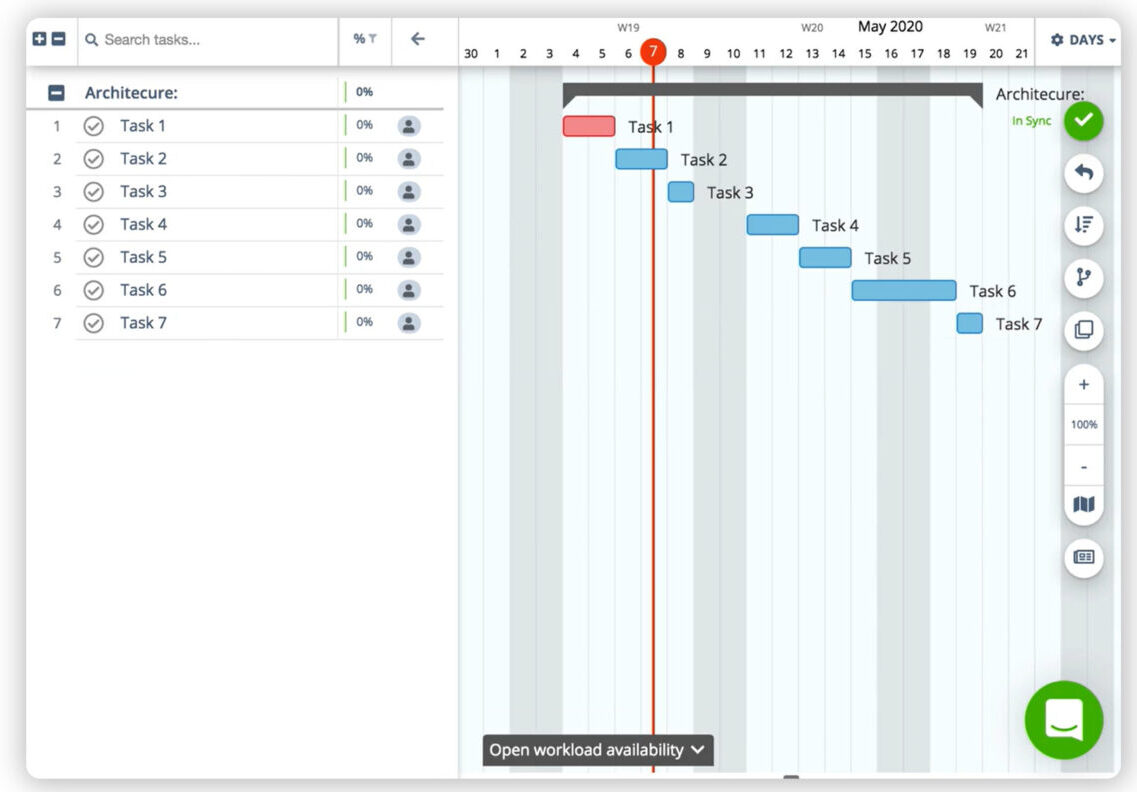1137x792 pixels.
Task: Check off Task 7 as done
Action: pos(94,323)
